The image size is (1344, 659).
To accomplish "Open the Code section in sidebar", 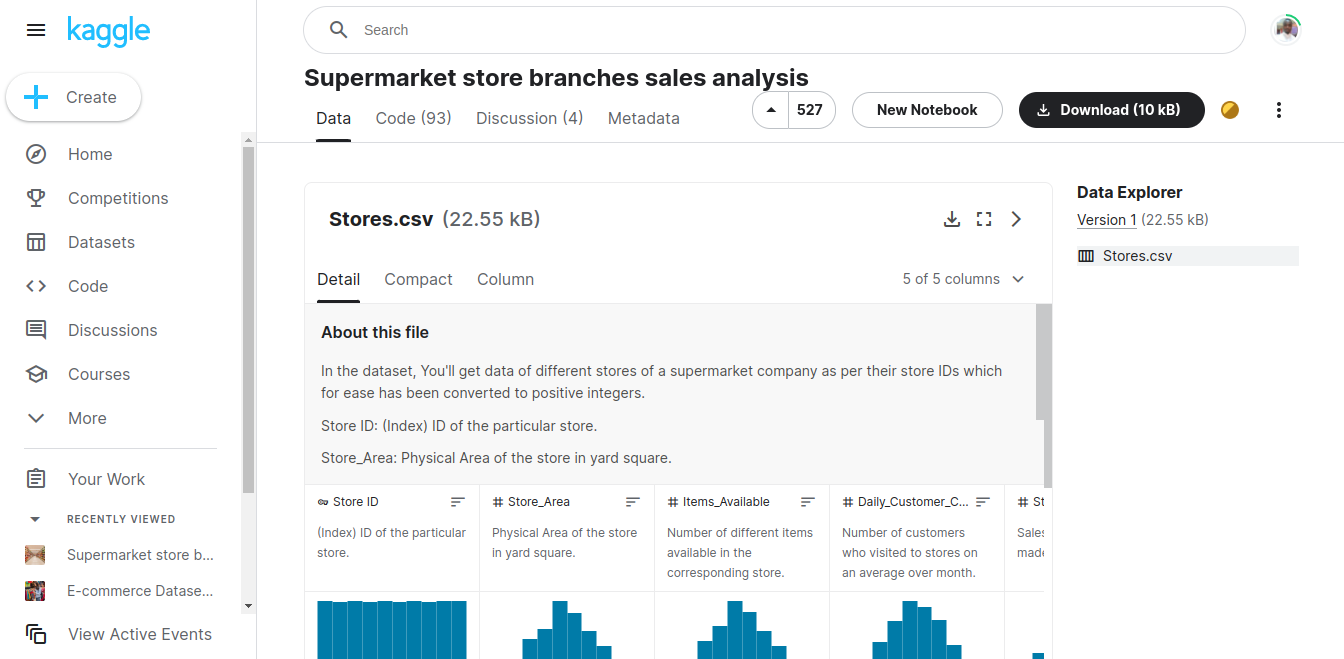I will point(87,285).
